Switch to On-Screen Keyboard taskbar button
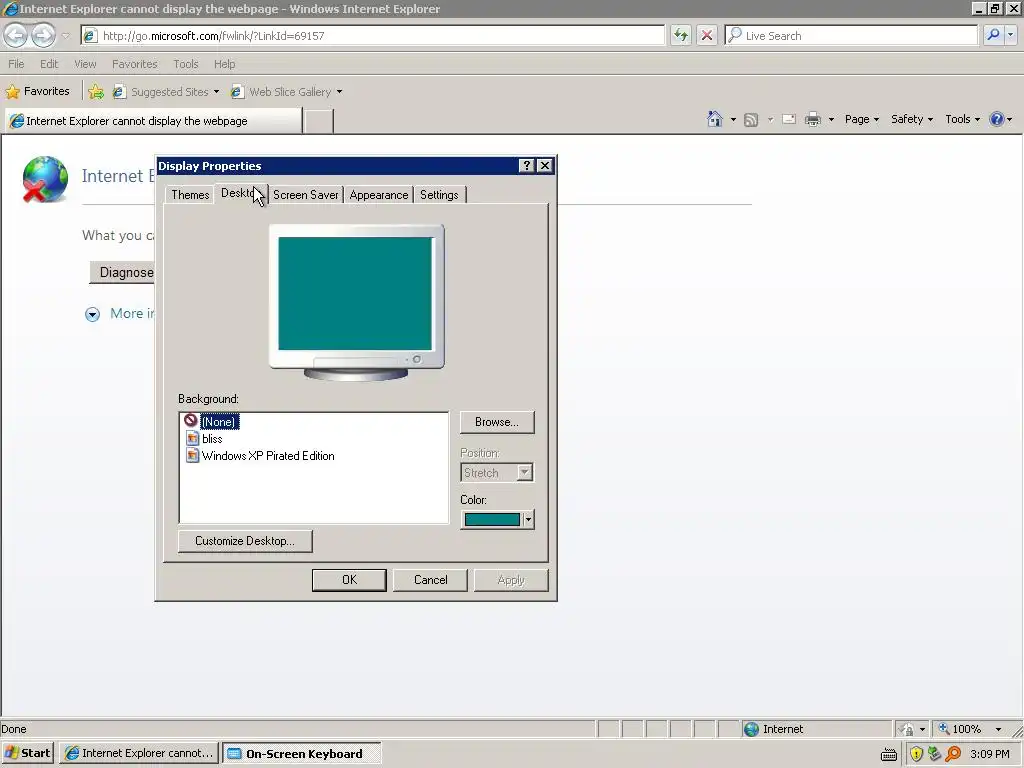The height and width of the screenshot is (768, 1024). pos(301,754)
